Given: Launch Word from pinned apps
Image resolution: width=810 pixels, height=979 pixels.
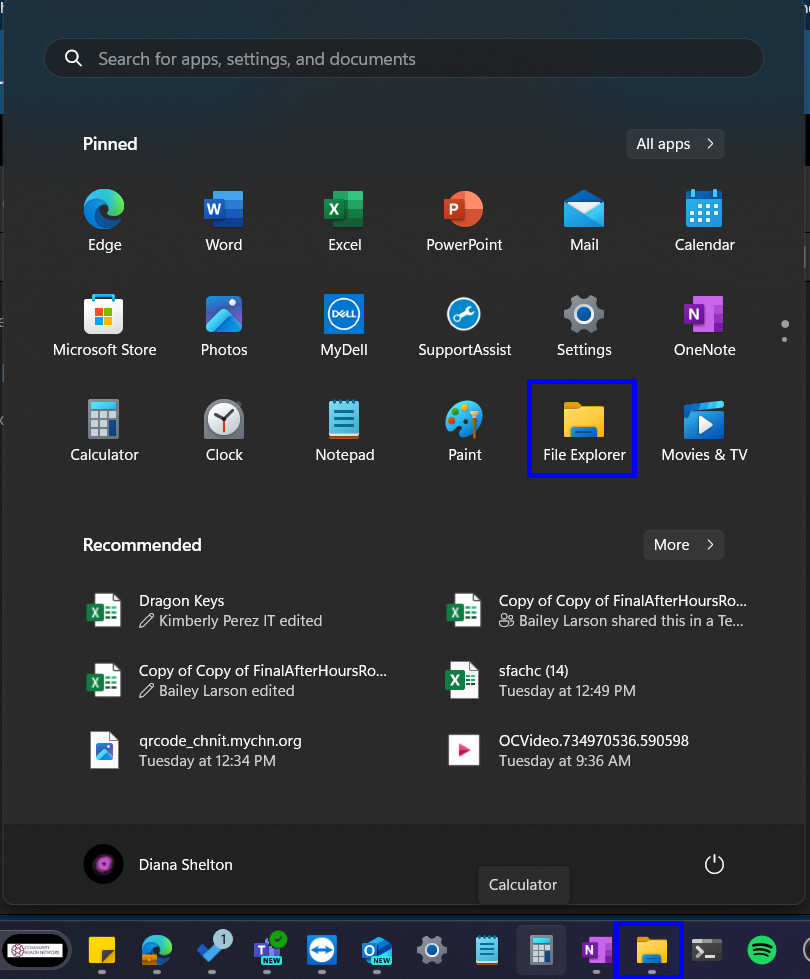Looking at the screenshot, I should click(x=224, y=220).
